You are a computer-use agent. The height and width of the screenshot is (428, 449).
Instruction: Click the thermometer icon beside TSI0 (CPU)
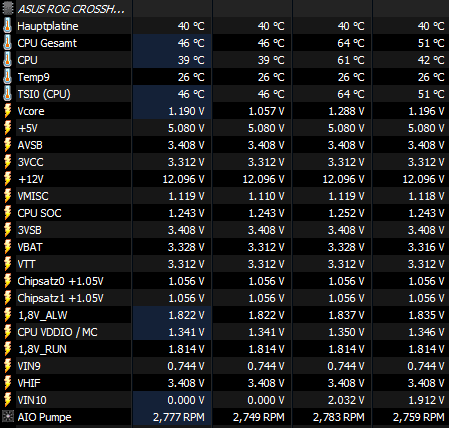click(7, 94)
